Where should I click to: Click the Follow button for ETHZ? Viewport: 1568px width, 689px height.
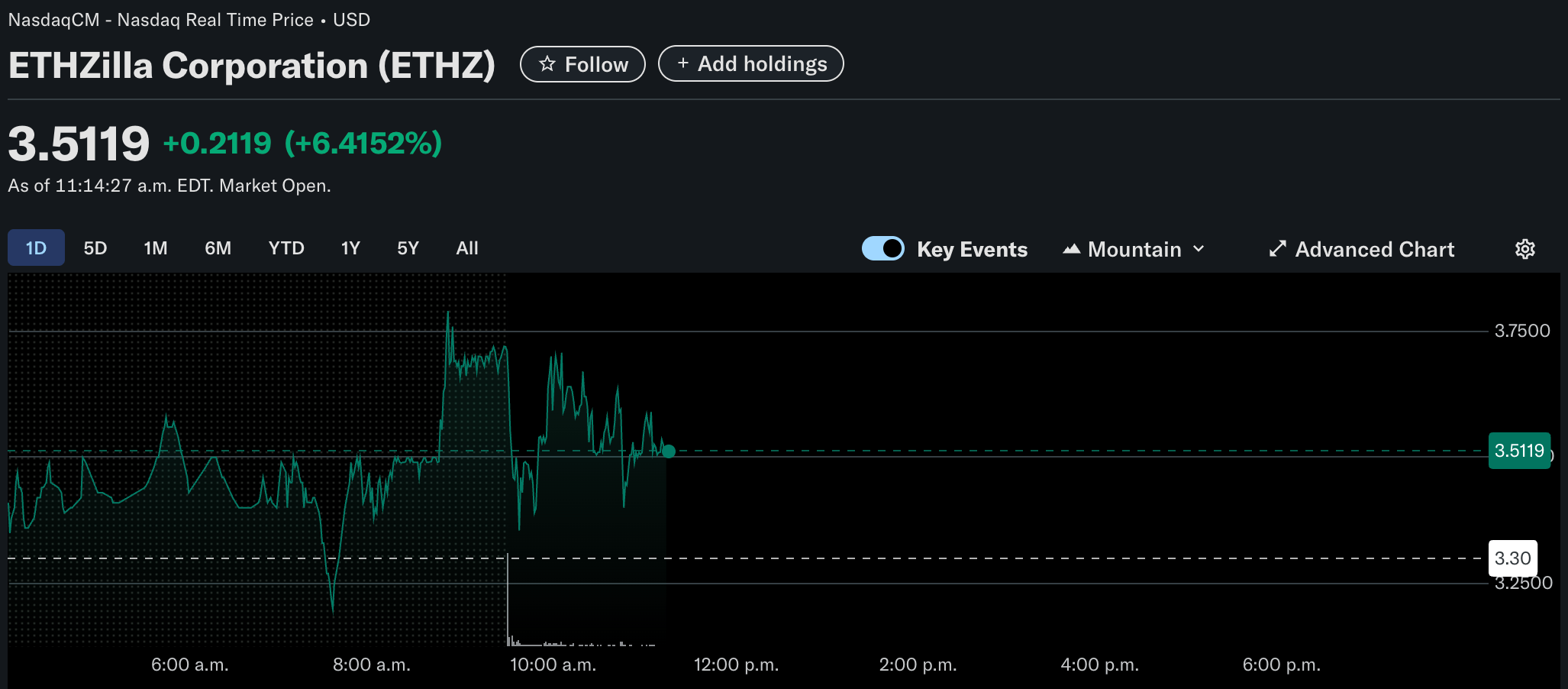pyautogui.click(x=582, y=64)
